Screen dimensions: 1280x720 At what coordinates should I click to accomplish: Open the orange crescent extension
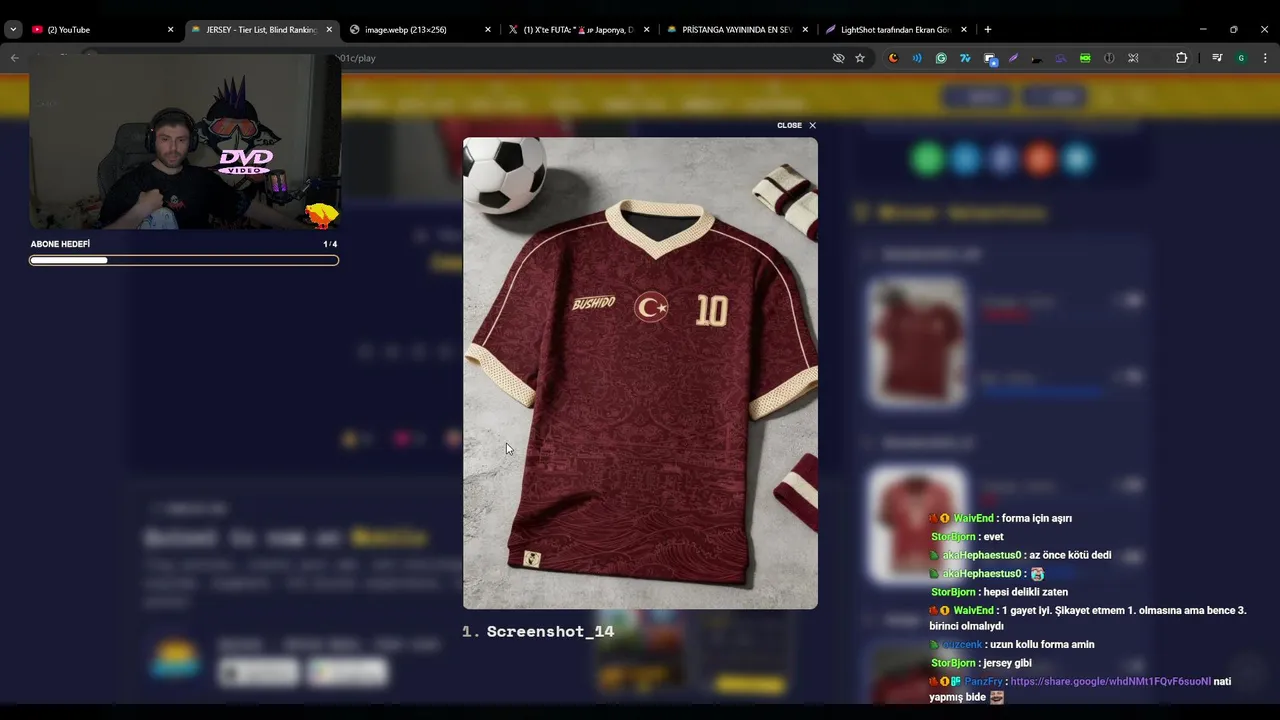pyautogui.click(x=893, y=58)
